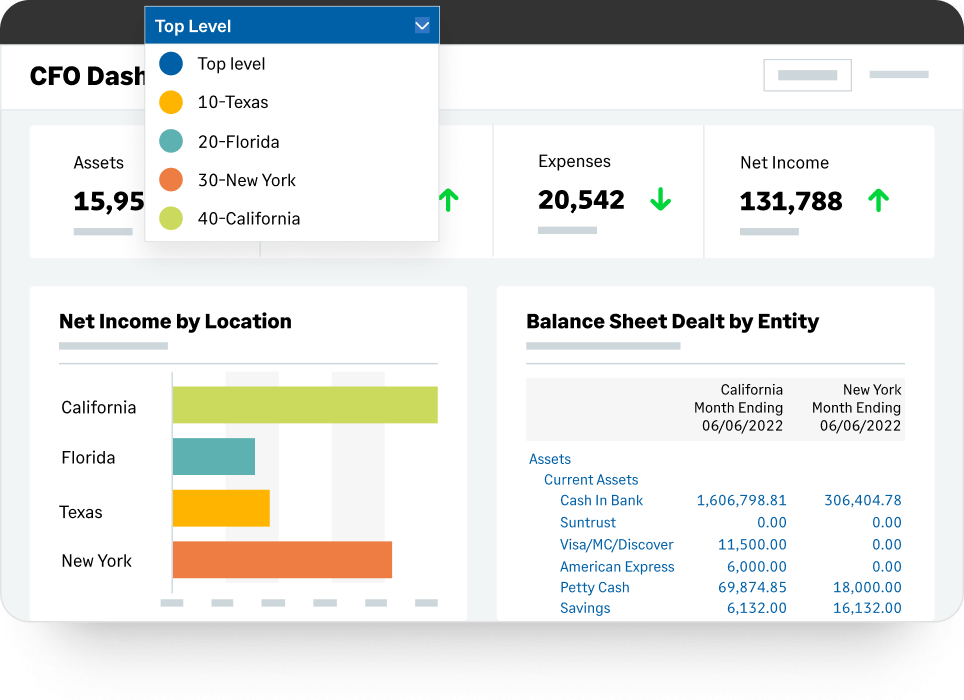The height and width of the screenshot is (700, 964).
Task: Click the teal circle icon for 20-Florida
Action: tap(171, 142)
